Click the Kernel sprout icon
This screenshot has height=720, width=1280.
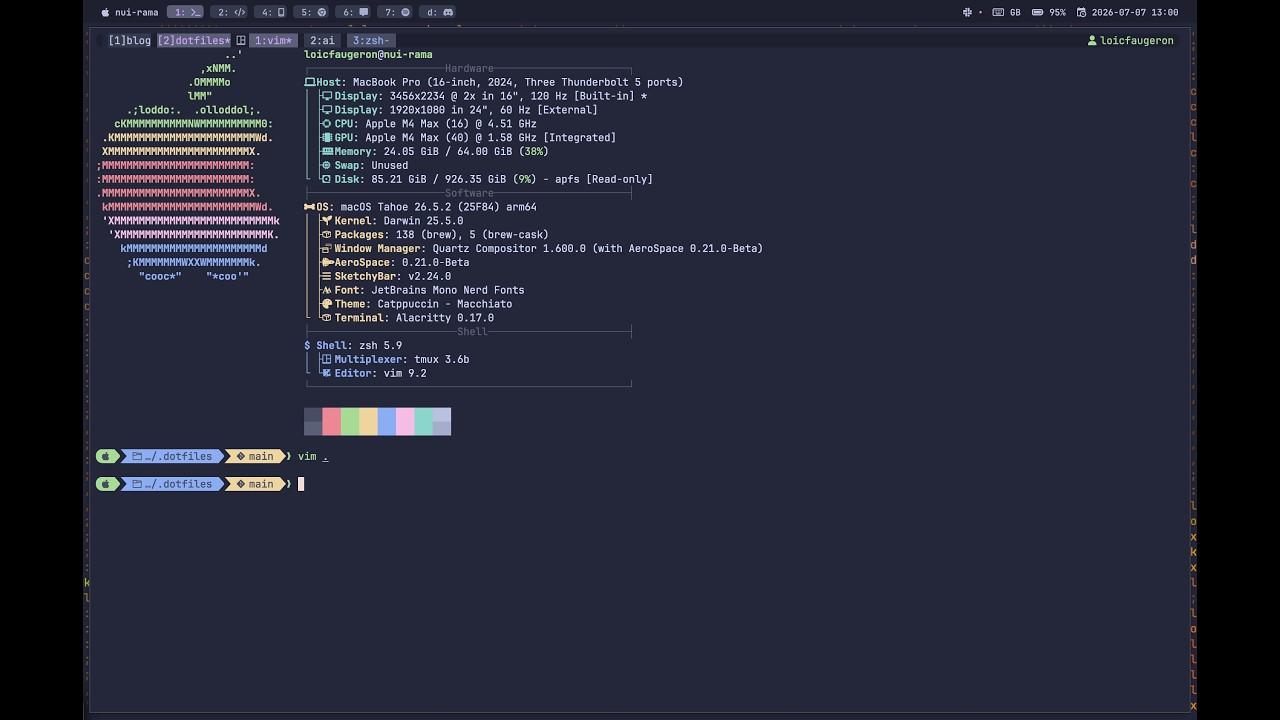pos(327,221)
